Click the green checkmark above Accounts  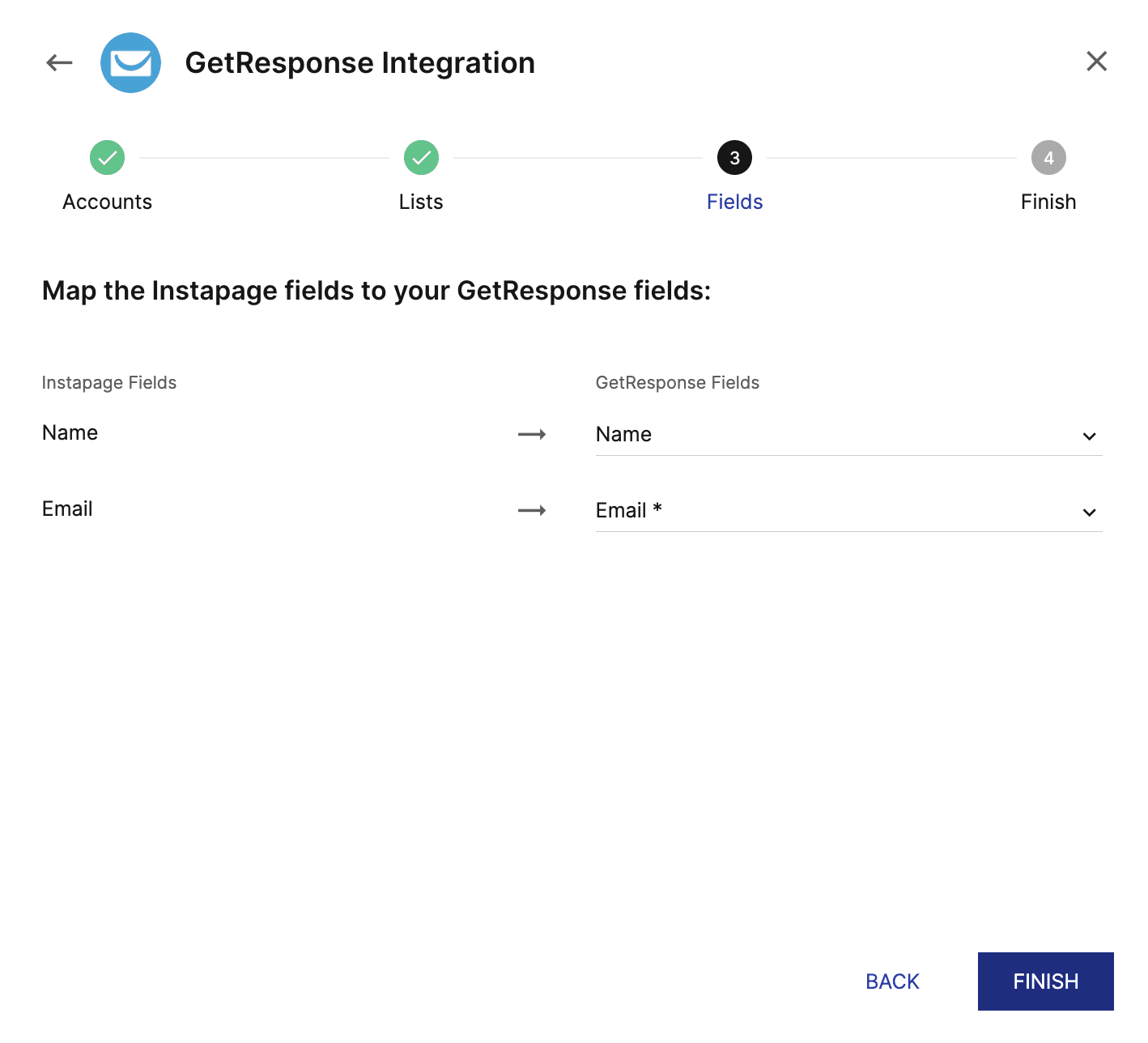pyautogui.click(x=107, y=157)
